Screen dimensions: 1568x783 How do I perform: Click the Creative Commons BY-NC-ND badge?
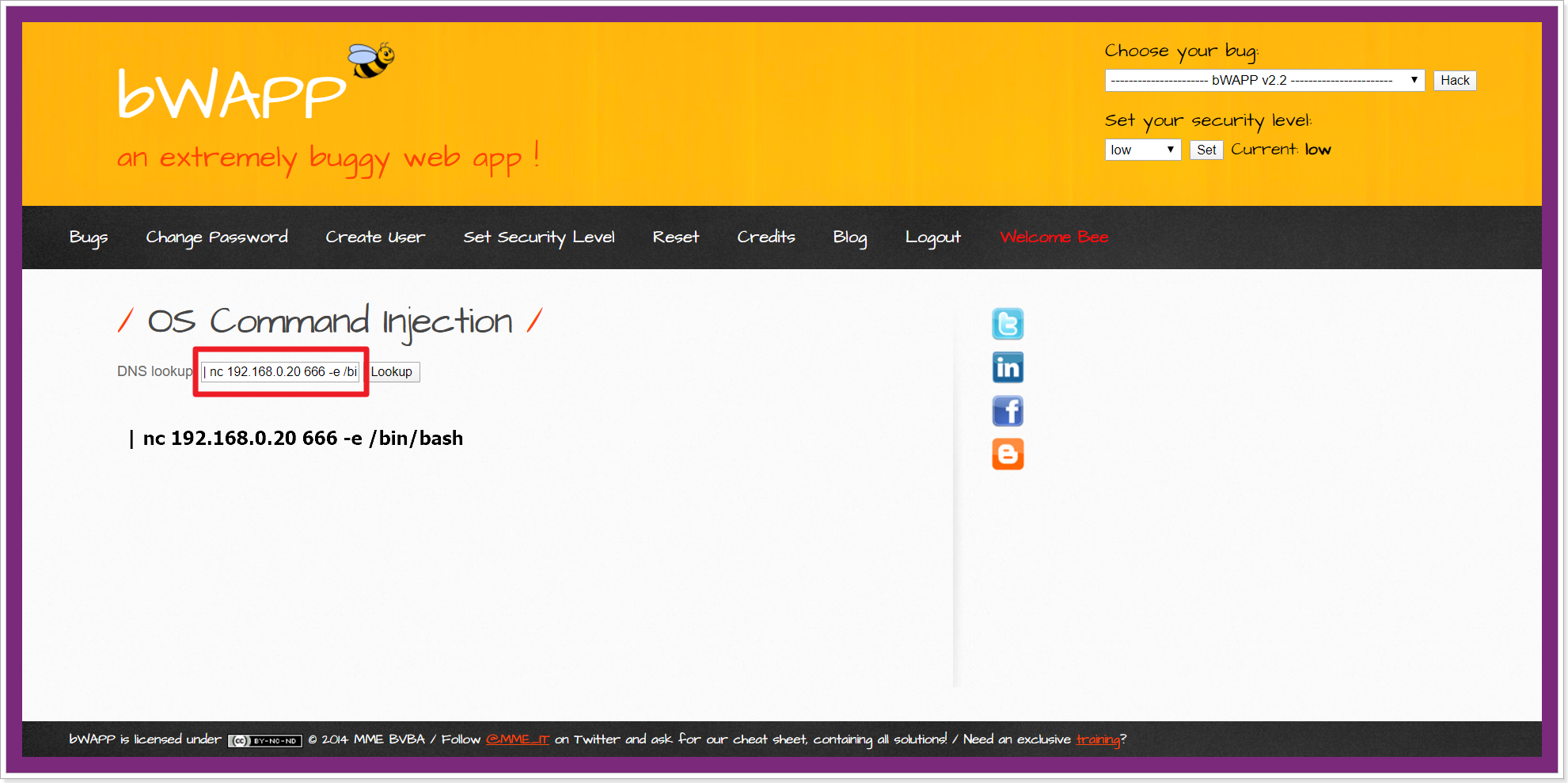point(265,741)
